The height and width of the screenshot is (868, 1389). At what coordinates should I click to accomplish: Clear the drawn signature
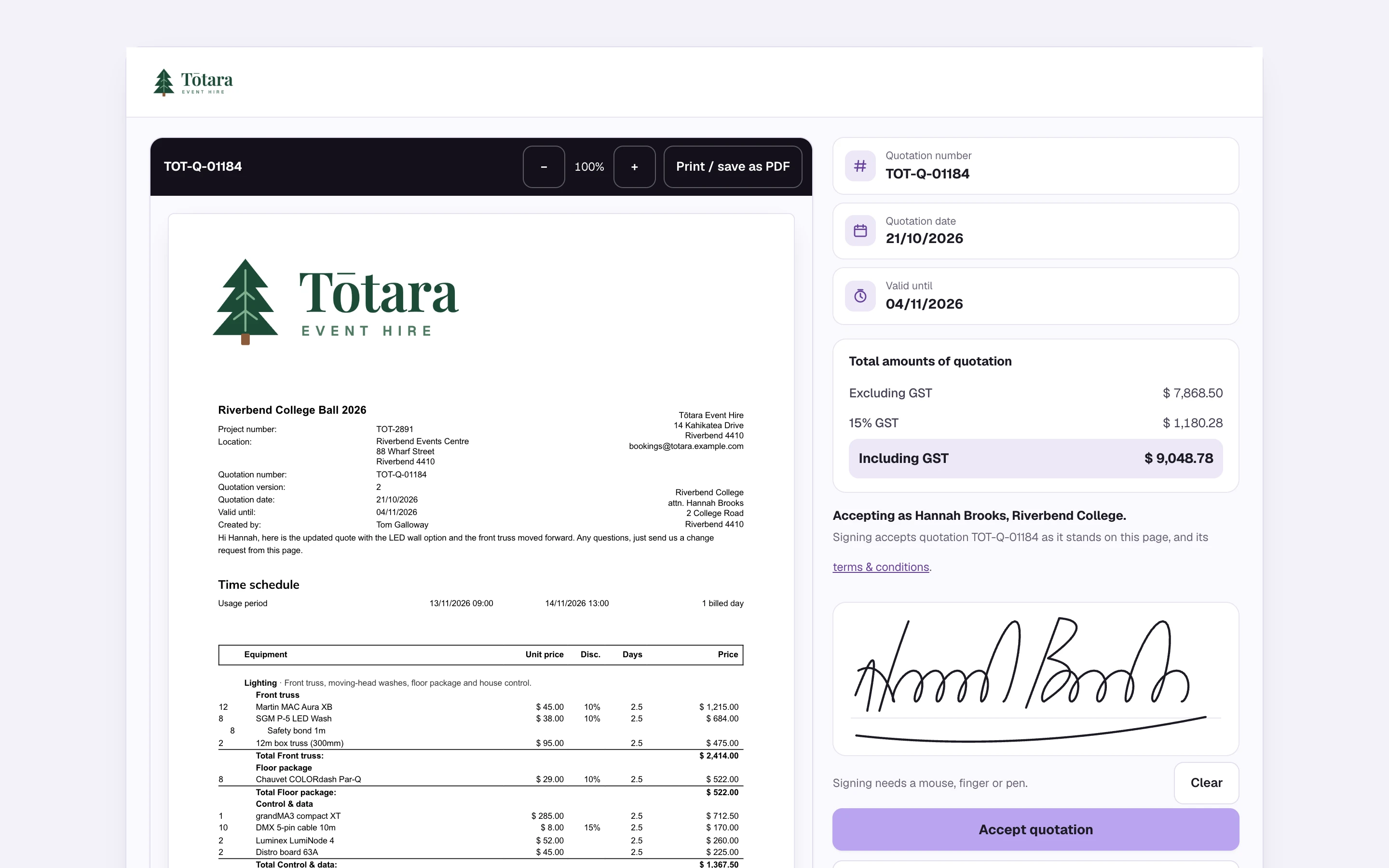(x=1206, y=783)
